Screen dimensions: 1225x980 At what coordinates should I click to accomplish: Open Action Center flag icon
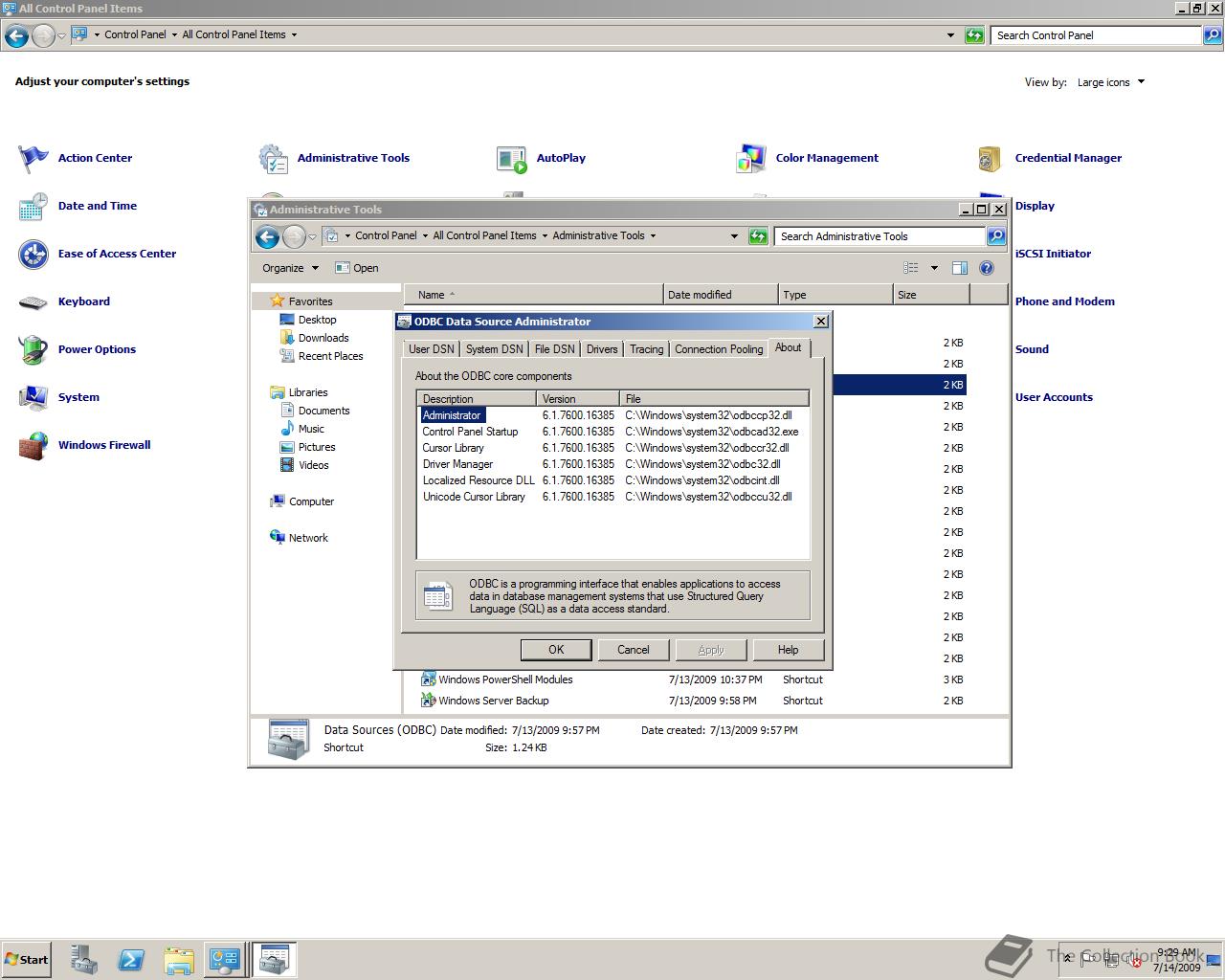click(33, 158)
